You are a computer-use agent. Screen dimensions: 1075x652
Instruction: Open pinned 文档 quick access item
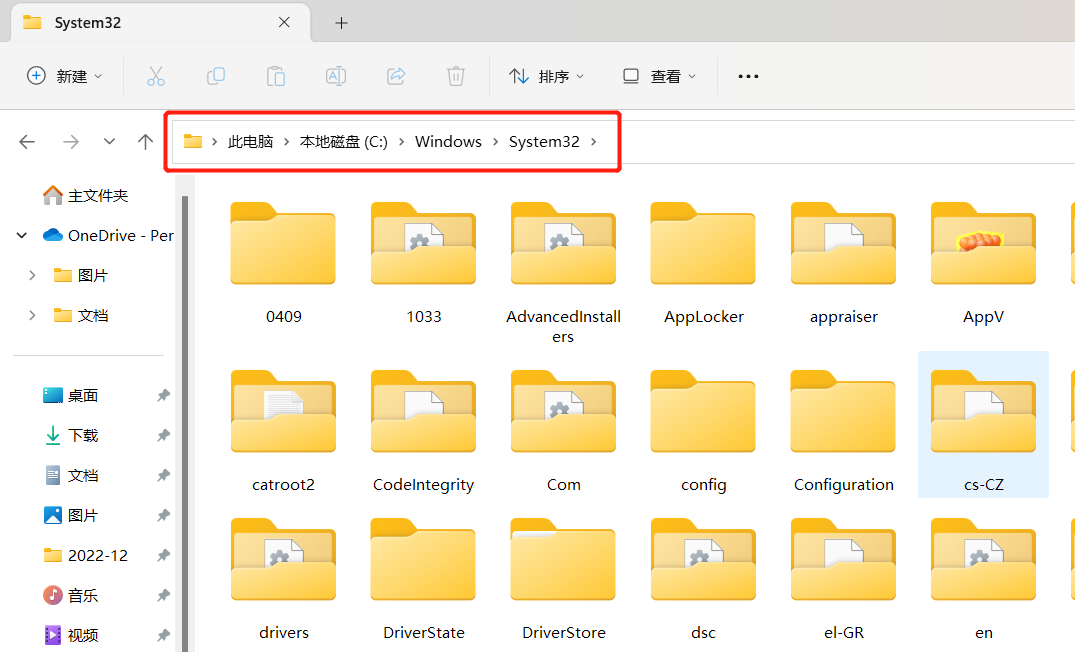(71, 476)
